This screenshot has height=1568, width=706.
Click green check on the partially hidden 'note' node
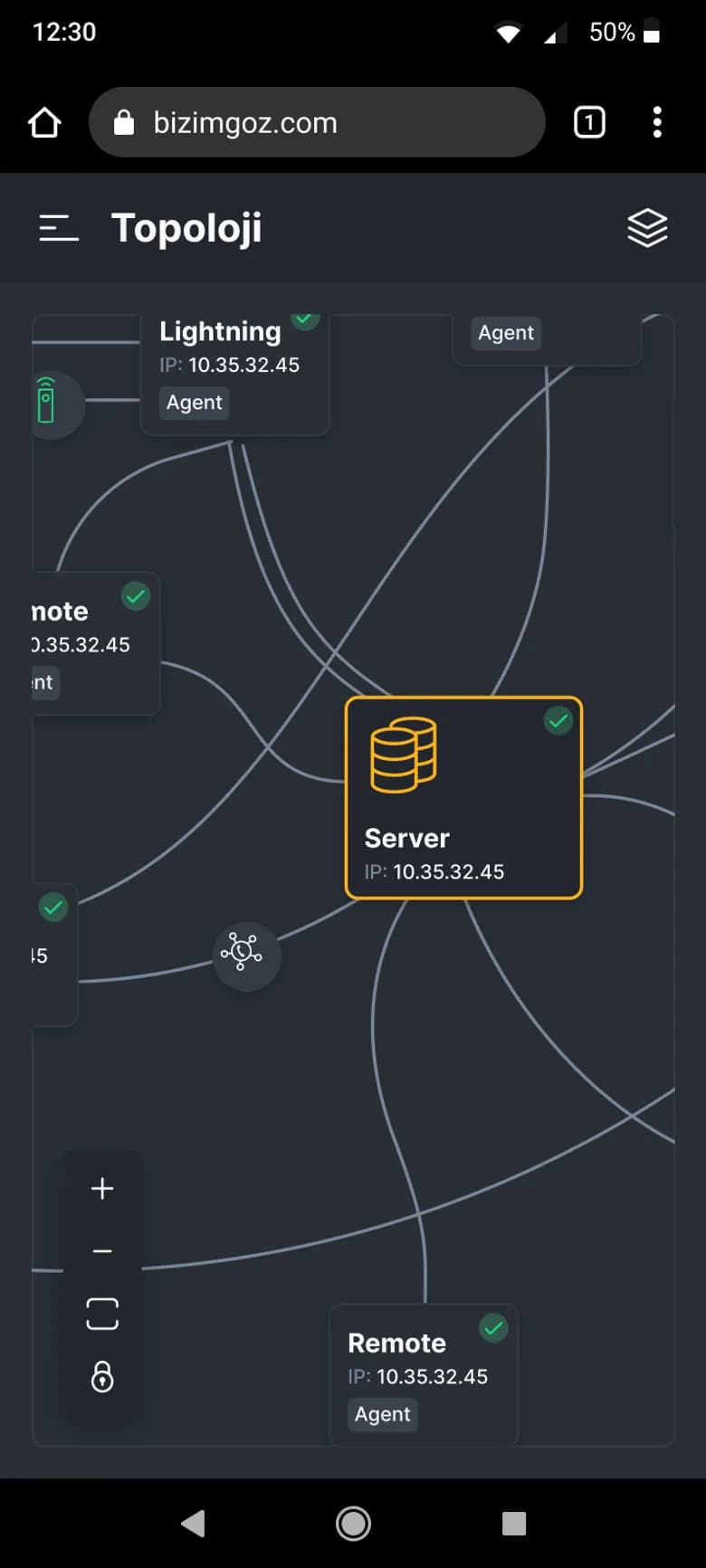(x=136, y=596)
